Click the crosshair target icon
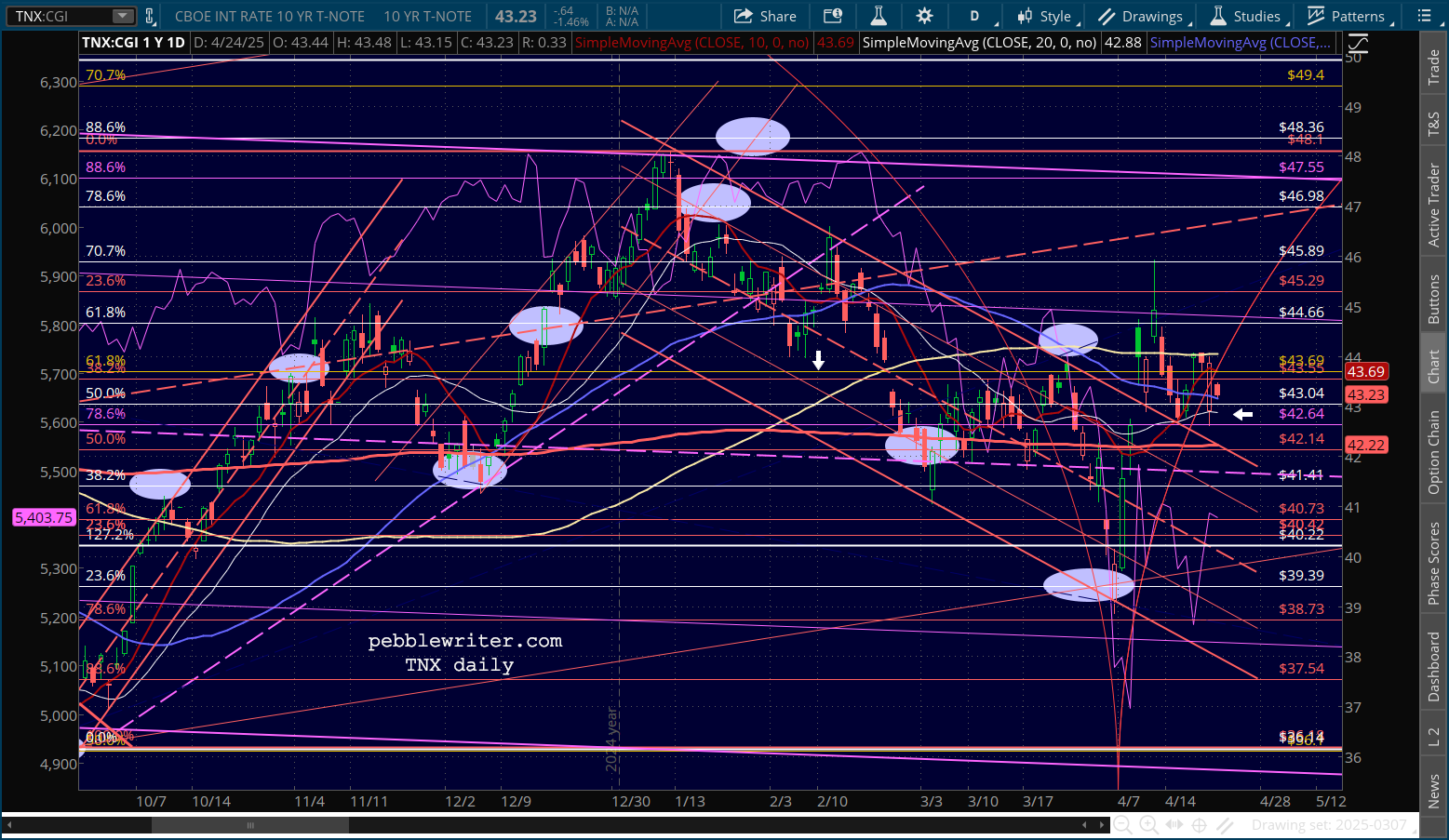The height and width of the screenshot is (840, 1449). [1200, 825]
